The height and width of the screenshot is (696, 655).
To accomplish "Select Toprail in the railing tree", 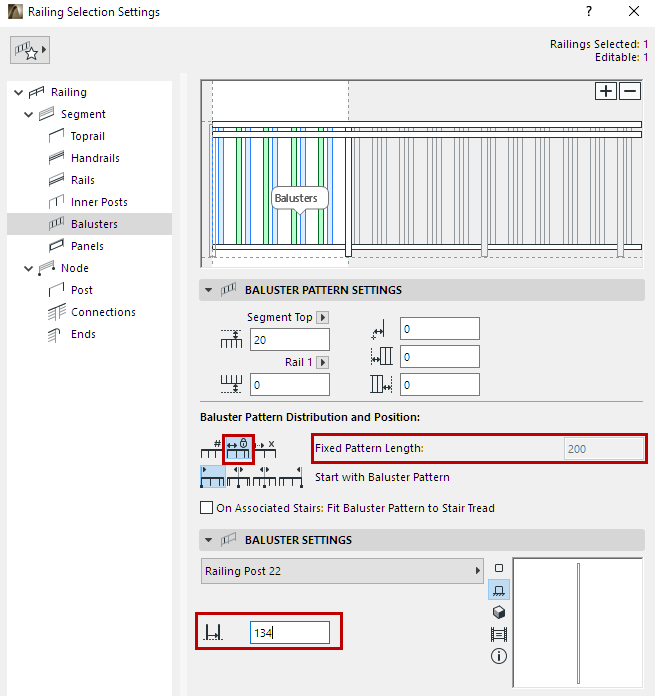I will click(87, 136).
